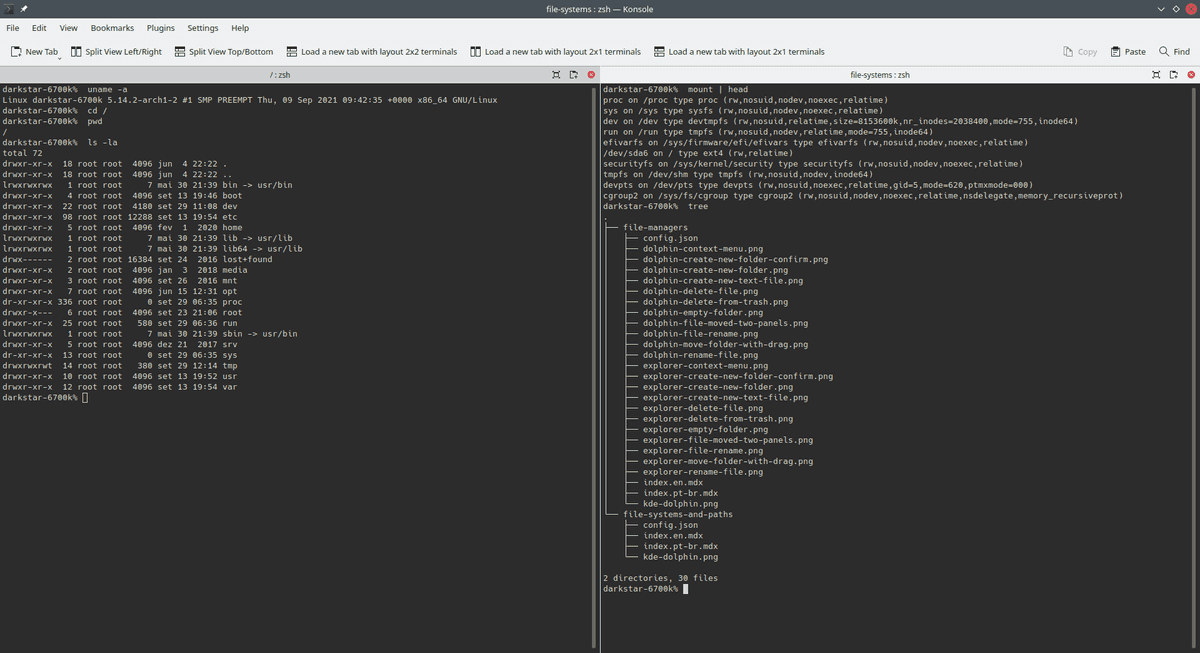
Task: Close the right file-systems split pane
Action: point(1190,75)
